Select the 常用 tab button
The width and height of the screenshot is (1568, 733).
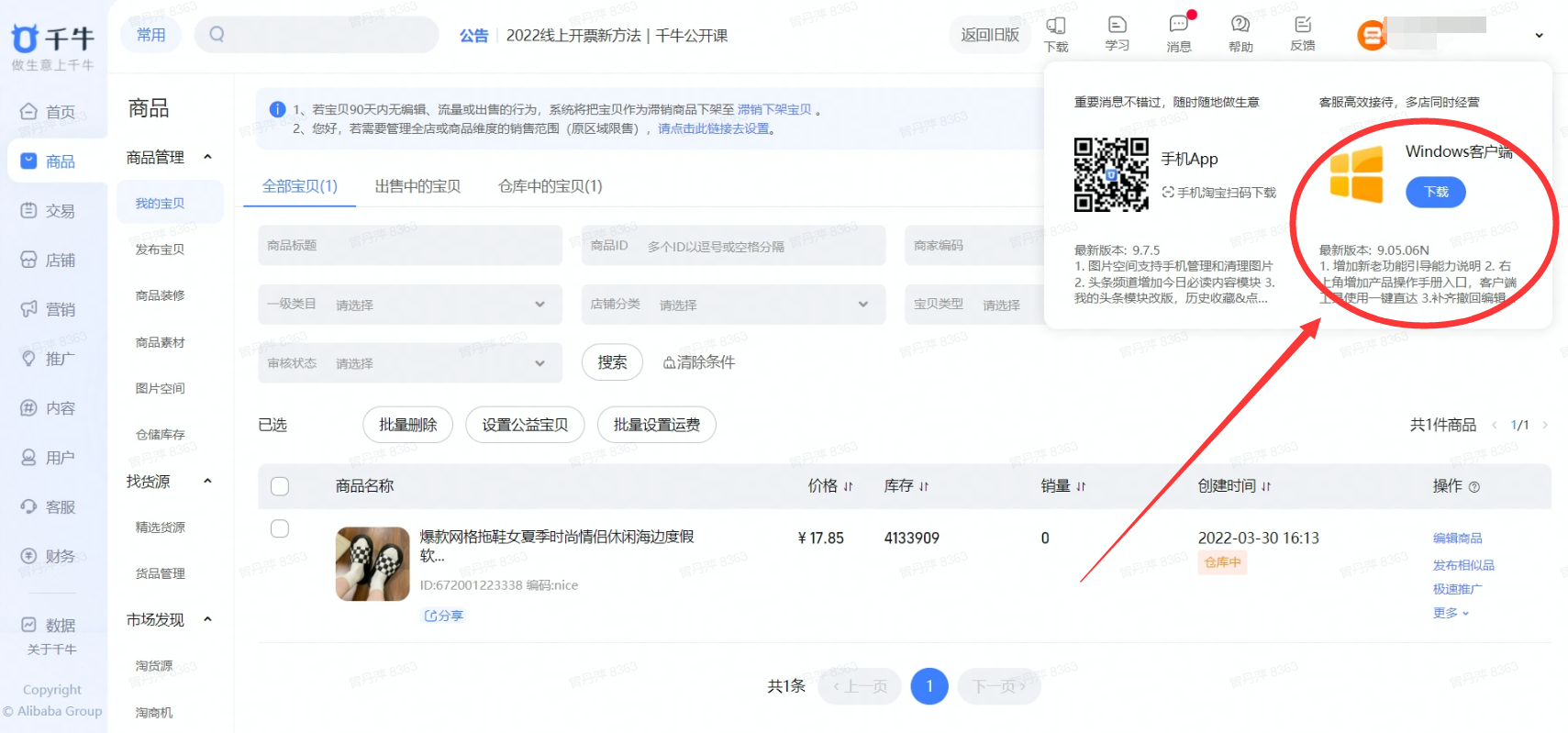tap(151, 35)
